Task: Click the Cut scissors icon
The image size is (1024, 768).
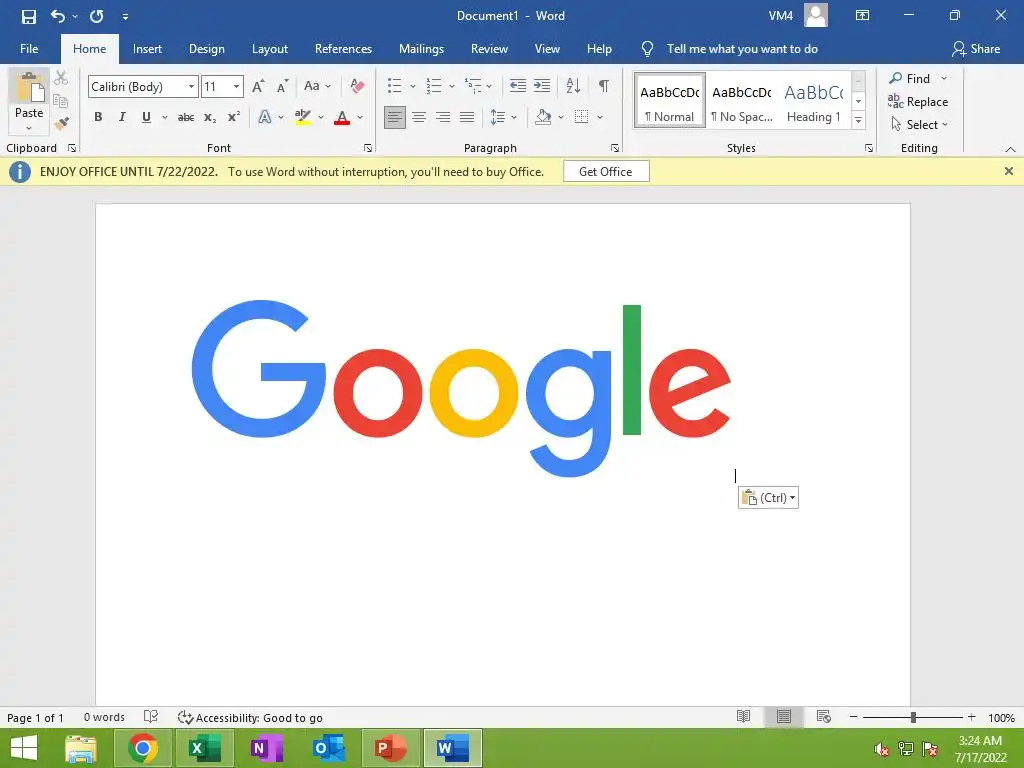Action: 61,78
